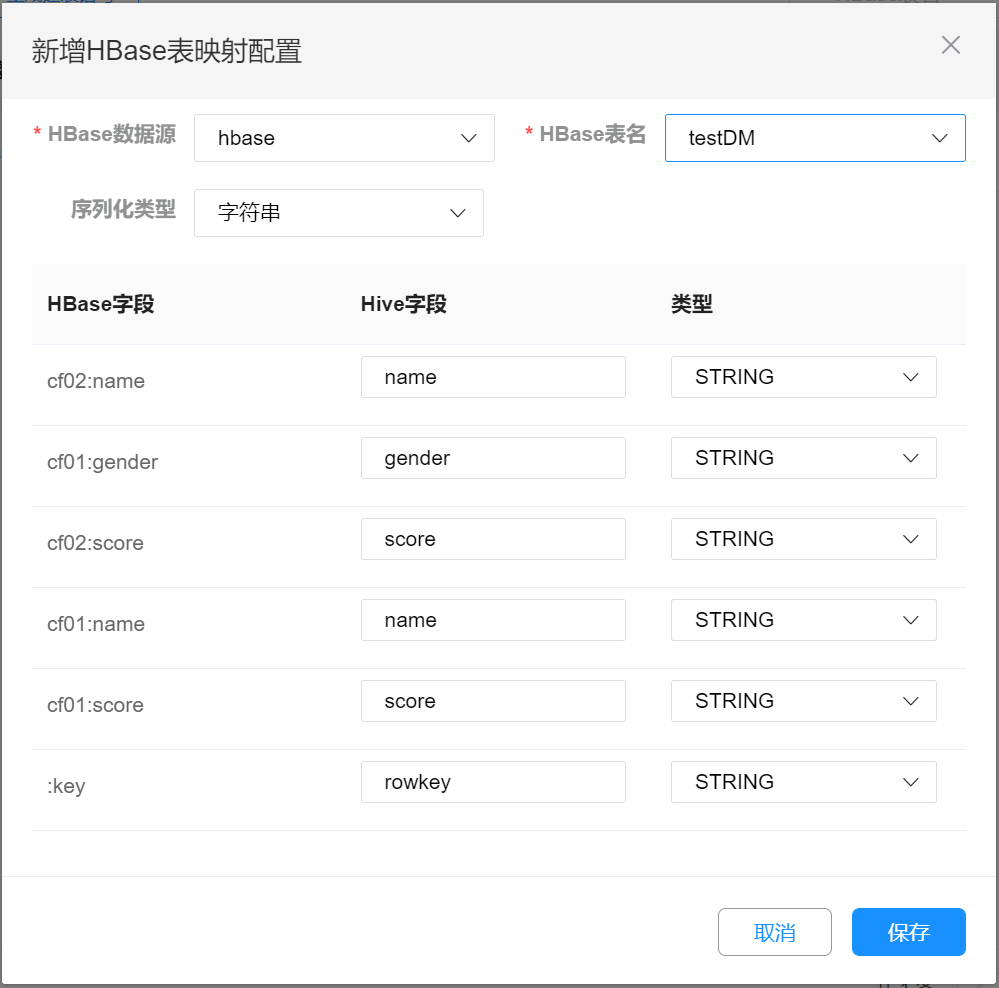
Task: Open type dropdown for cf01:score row
Action: (803, 701)
